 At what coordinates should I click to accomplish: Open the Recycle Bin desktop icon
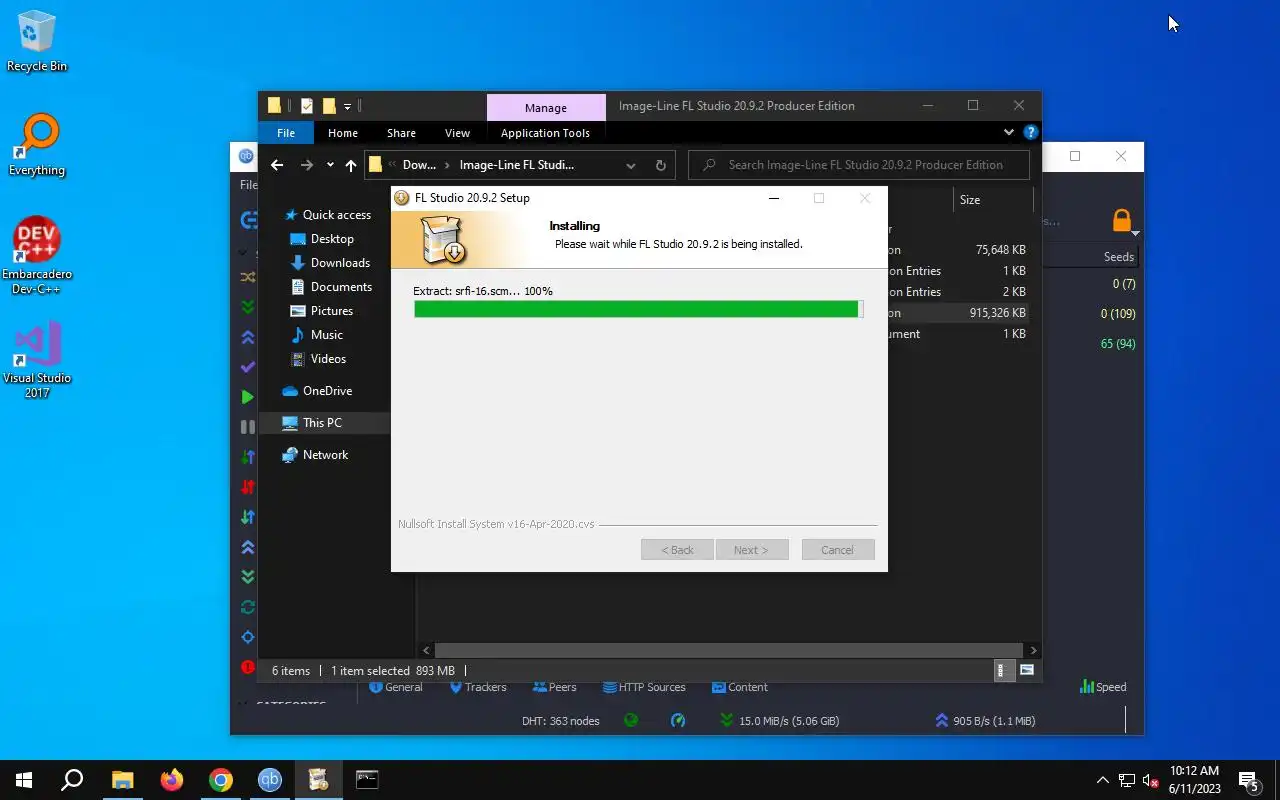(37, 42)
